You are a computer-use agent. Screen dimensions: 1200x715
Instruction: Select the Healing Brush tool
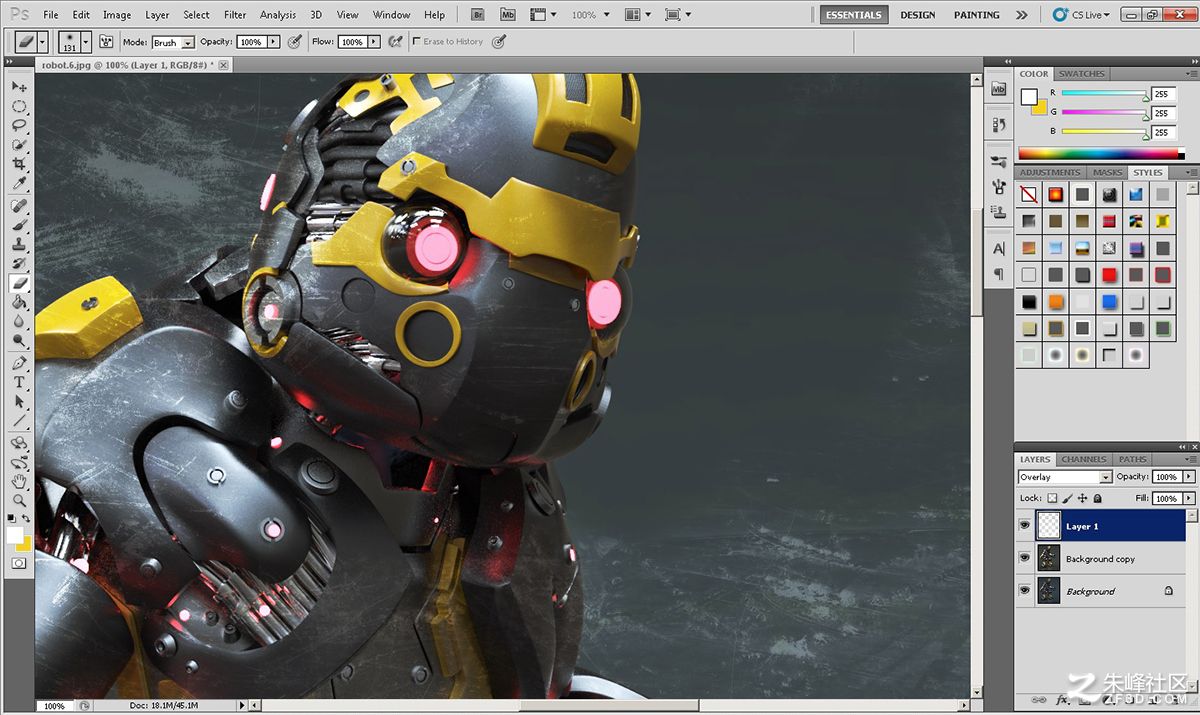pyautogui.click(x=19, y=206)
